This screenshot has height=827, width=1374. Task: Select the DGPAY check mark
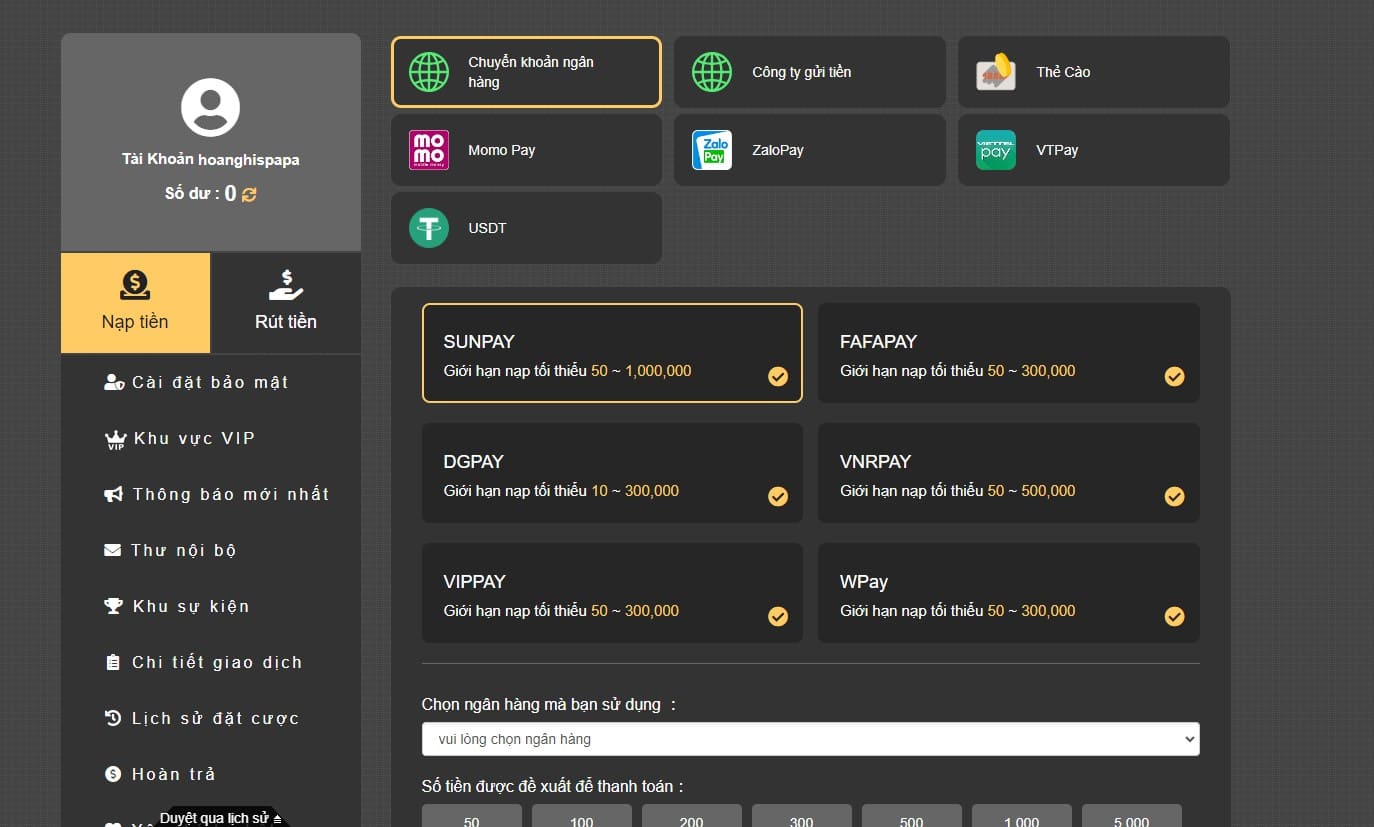coord(778,496)
